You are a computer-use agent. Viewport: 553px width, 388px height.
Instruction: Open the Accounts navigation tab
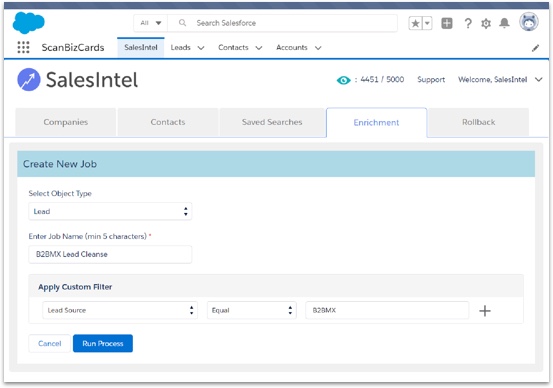coord(292,47)
